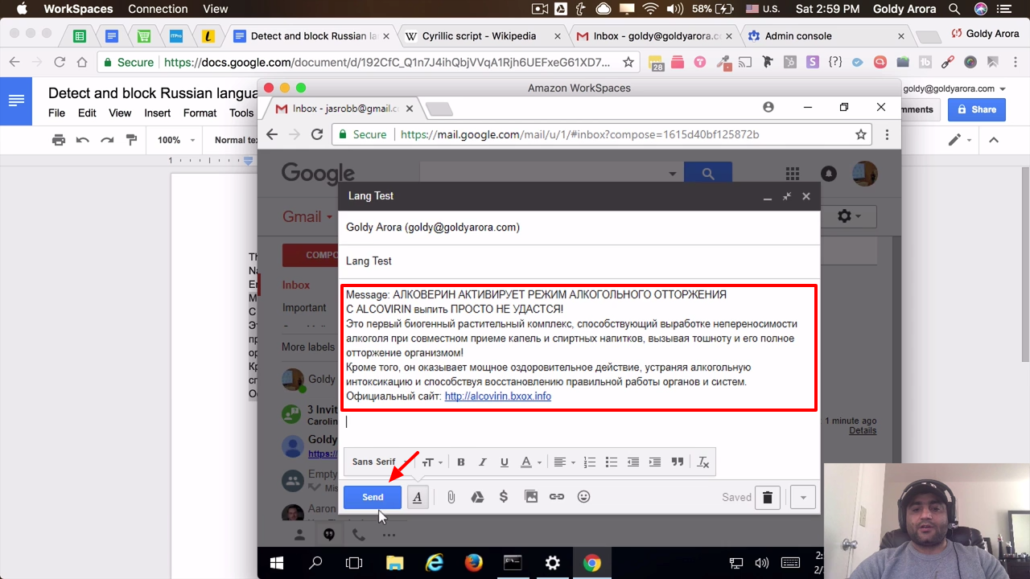Screen dimensions: 1030x579
Task: Expand the Gmail product dropdown label
Action: point(307,217)
